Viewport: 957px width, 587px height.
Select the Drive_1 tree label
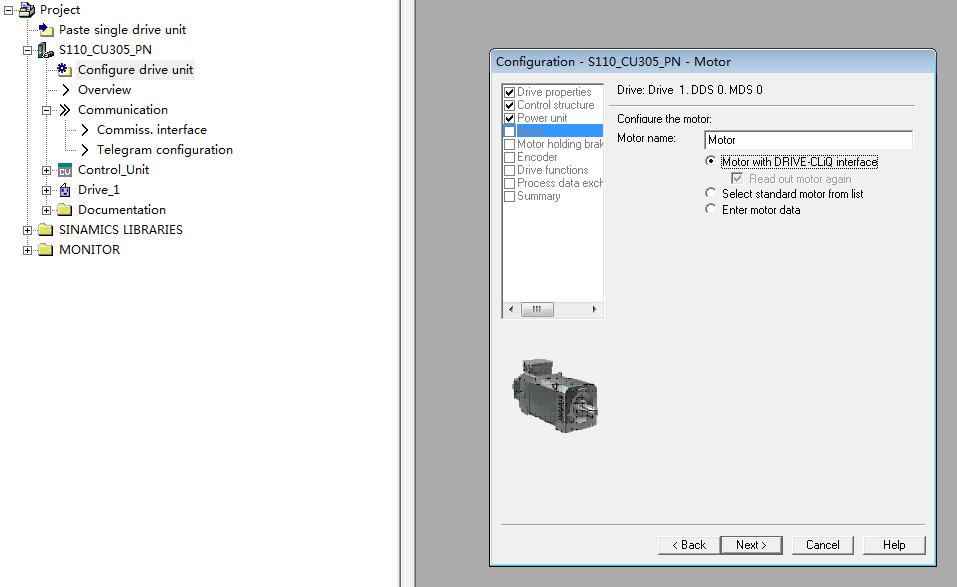(x=99, y=190)
